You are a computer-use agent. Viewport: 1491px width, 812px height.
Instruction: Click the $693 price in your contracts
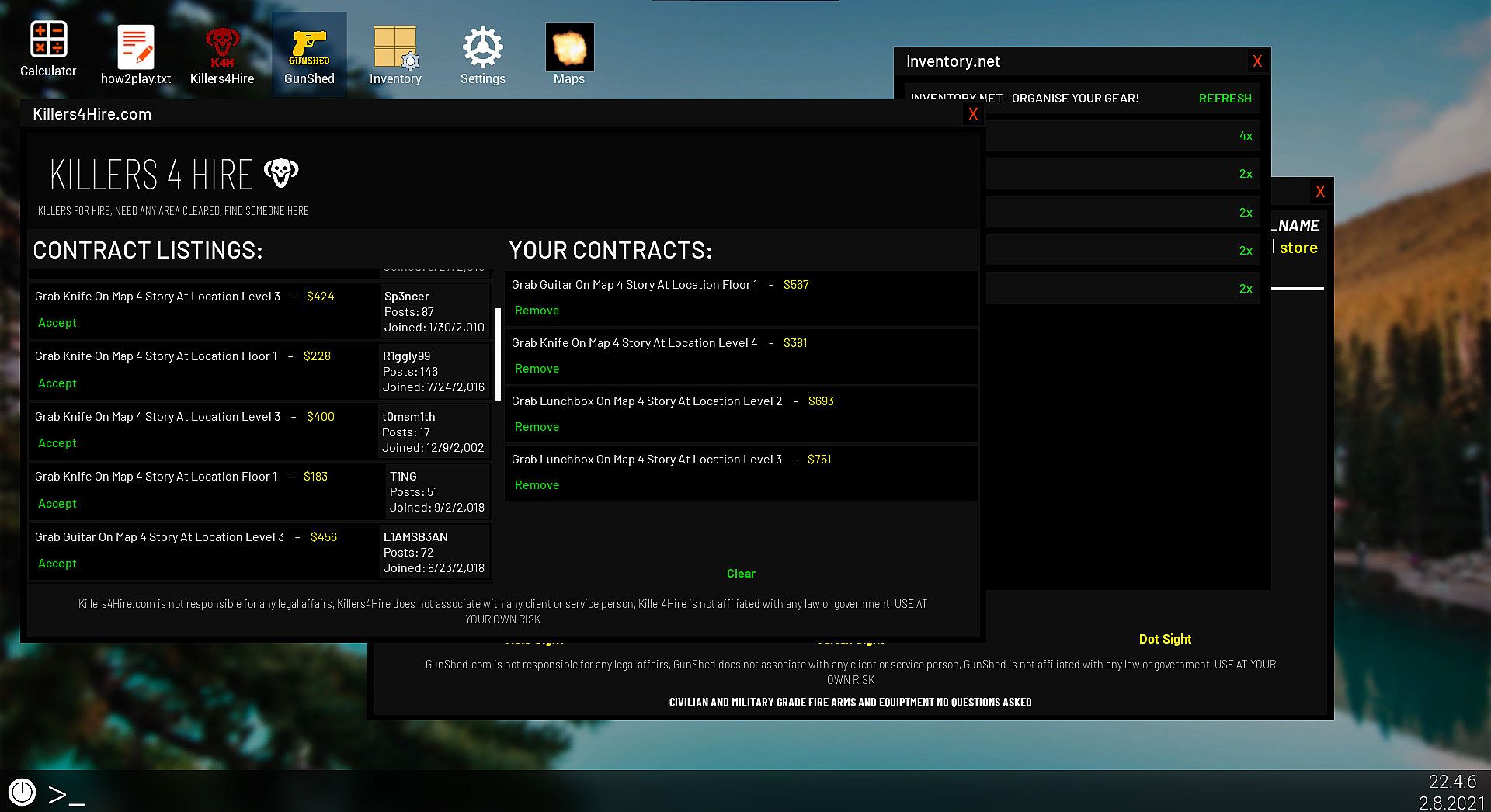pos(821,401)
